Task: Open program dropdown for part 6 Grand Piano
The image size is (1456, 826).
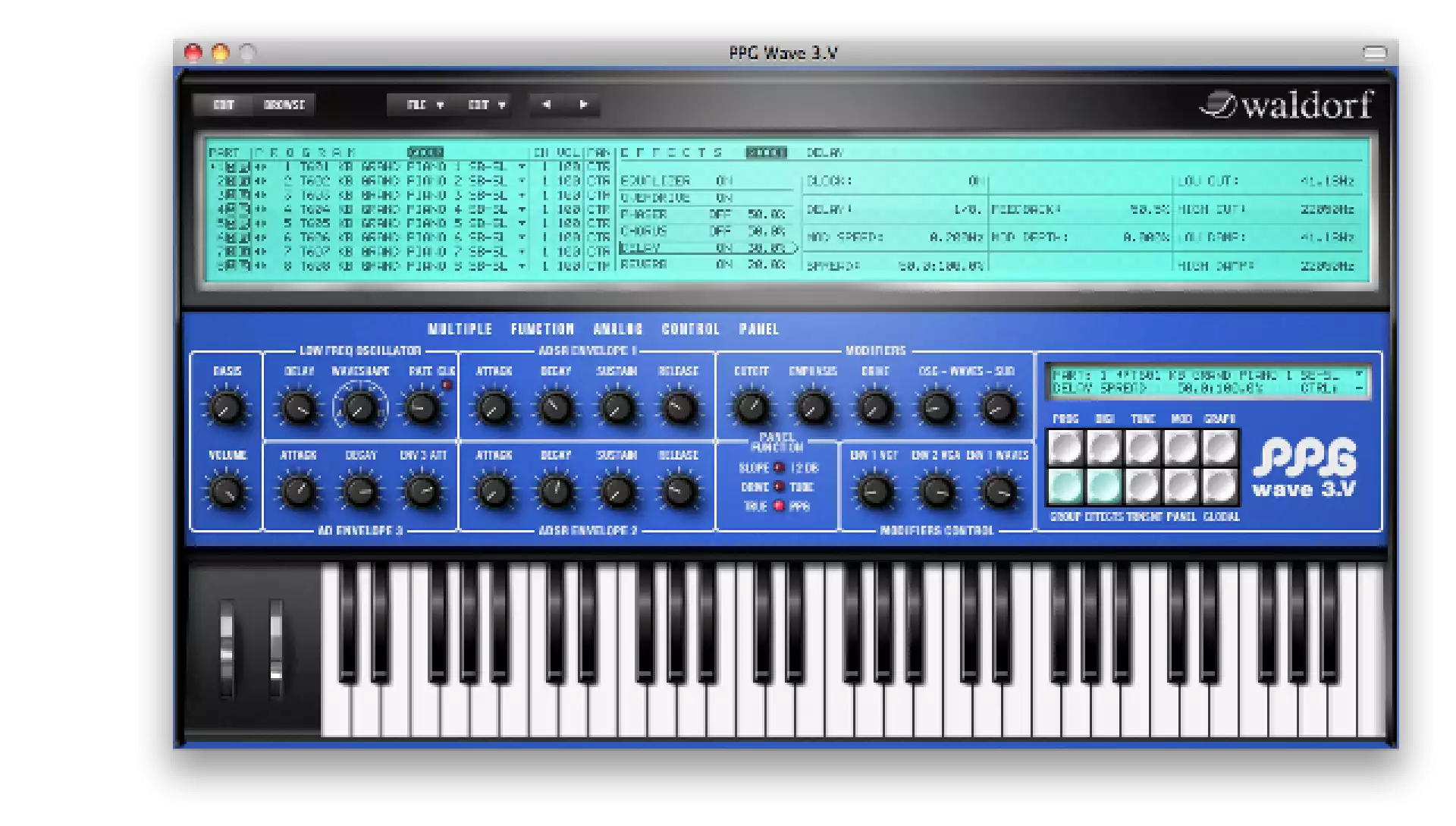Action: [x=522, y=237]
